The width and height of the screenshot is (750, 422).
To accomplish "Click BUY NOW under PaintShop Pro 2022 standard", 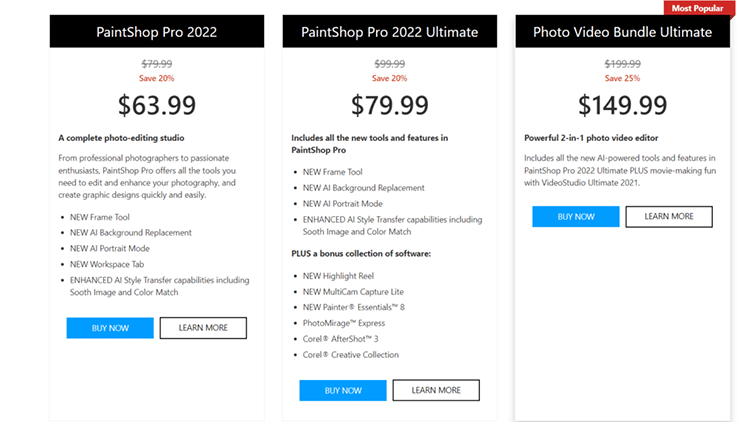I will [110, 328].
